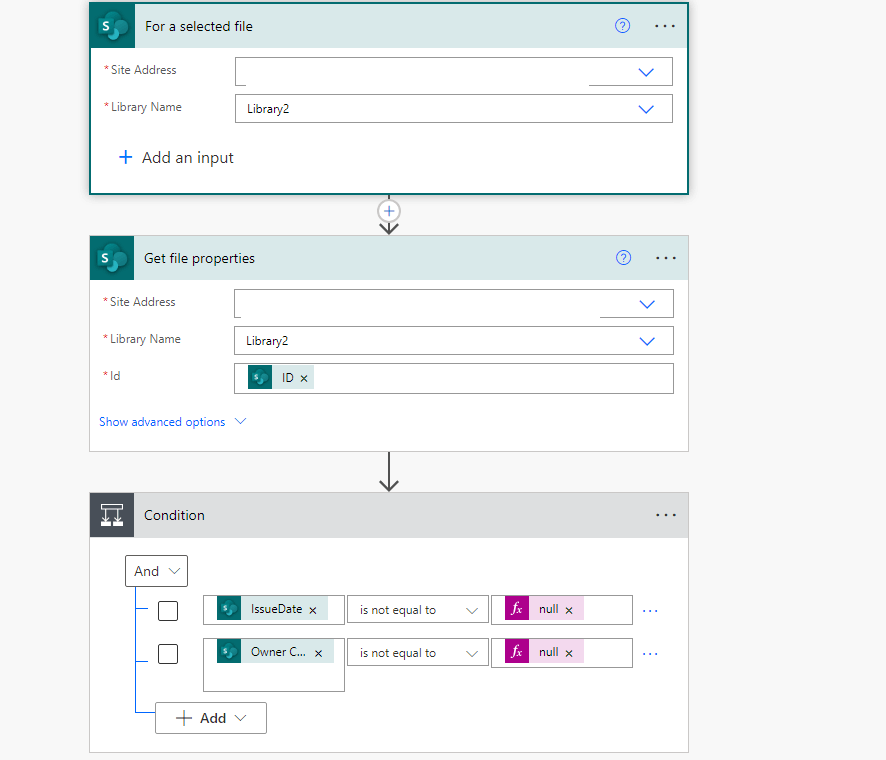Click the Condition control icon
The width and height of the screenshot is (886, 760).
[x=112, y=515]
